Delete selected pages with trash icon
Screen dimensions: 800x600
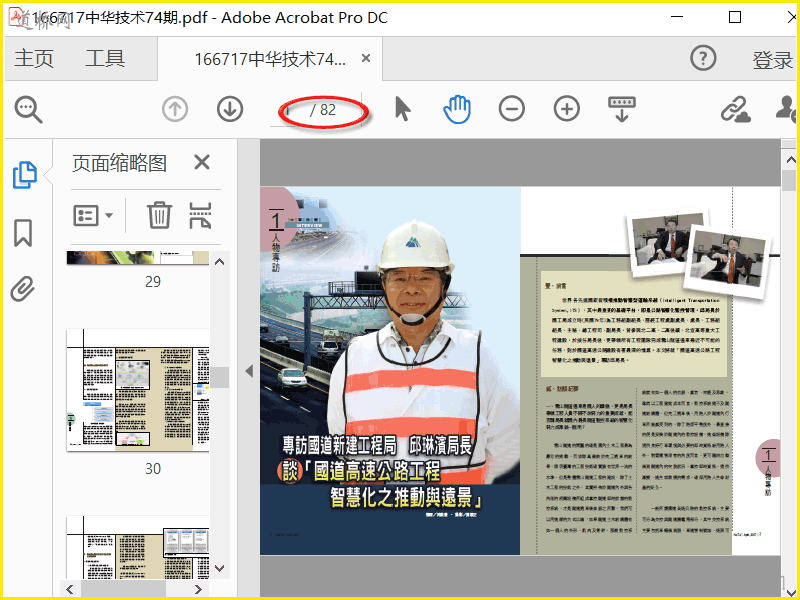pos(159,215)
